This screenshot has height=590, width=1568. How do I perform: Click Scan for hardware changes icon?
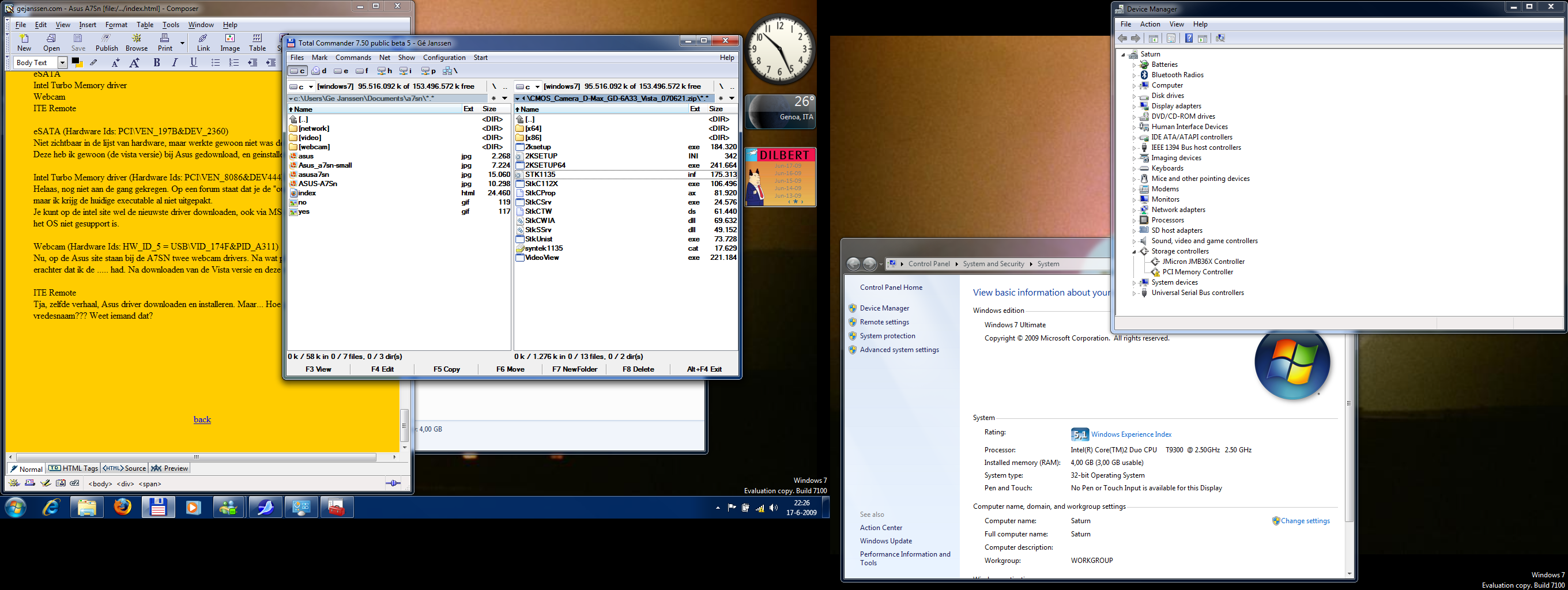coord(1220,39)
